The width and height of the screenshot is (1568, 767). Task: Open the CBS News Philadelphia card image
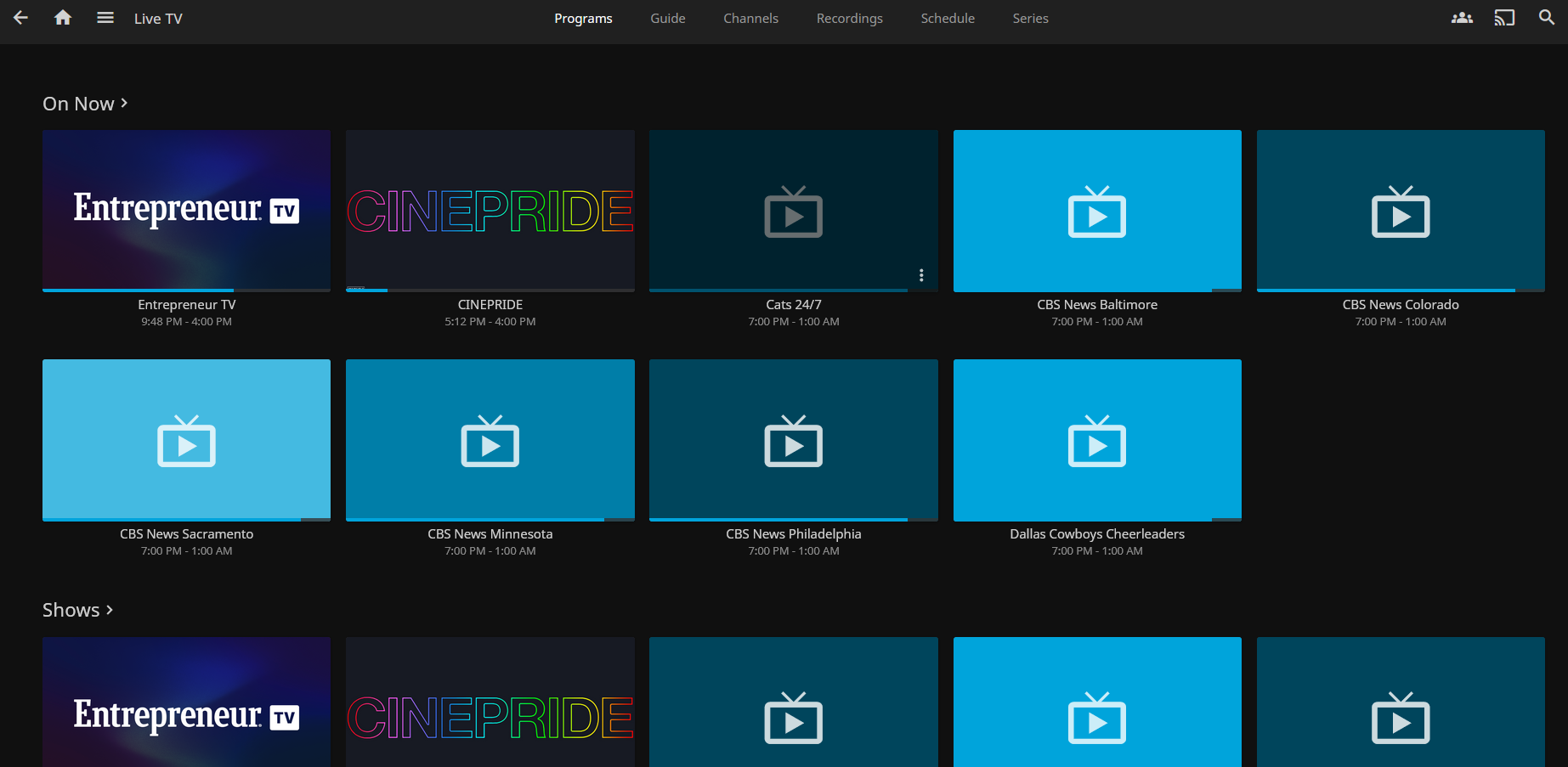(794, 440)
